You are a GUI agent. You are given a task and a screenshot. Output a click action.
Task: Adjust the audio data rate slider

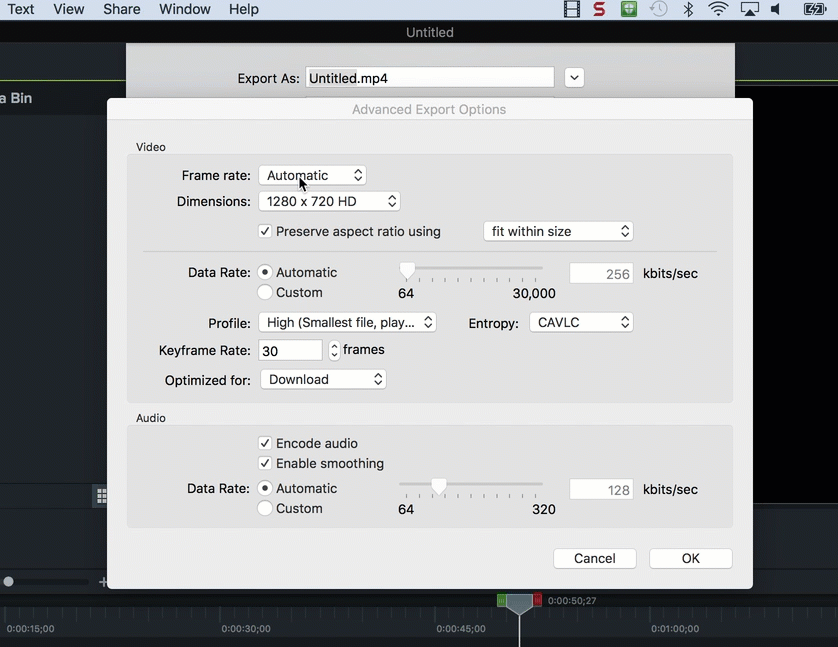[x=438, y=486]
